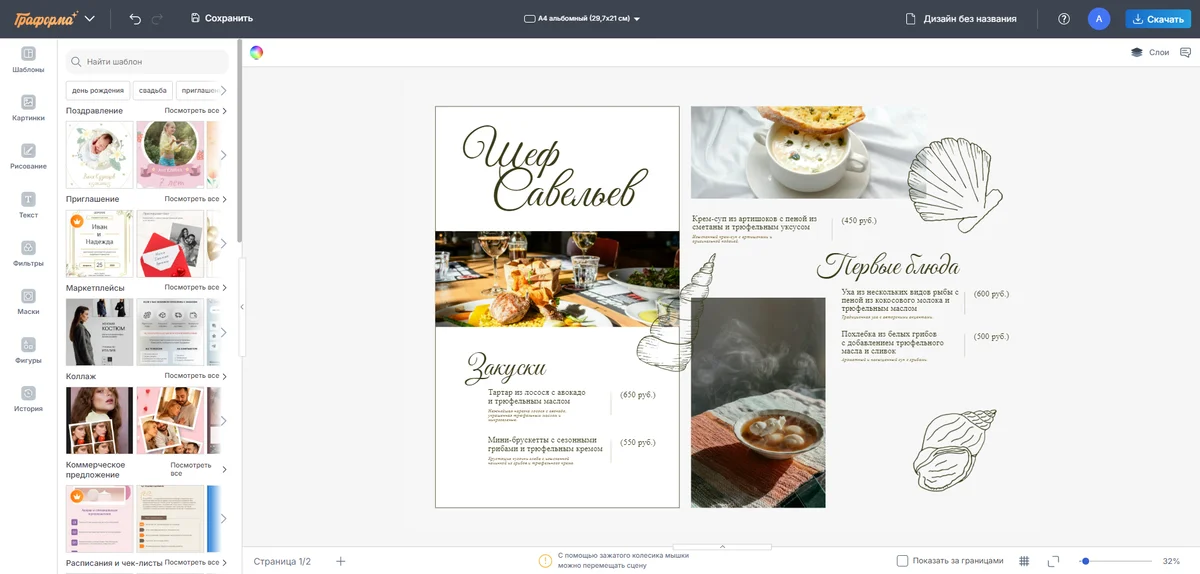Screen dimensions: 1200x574
Task: Focus the Найти шаблон search field
Action: [147, 61]
